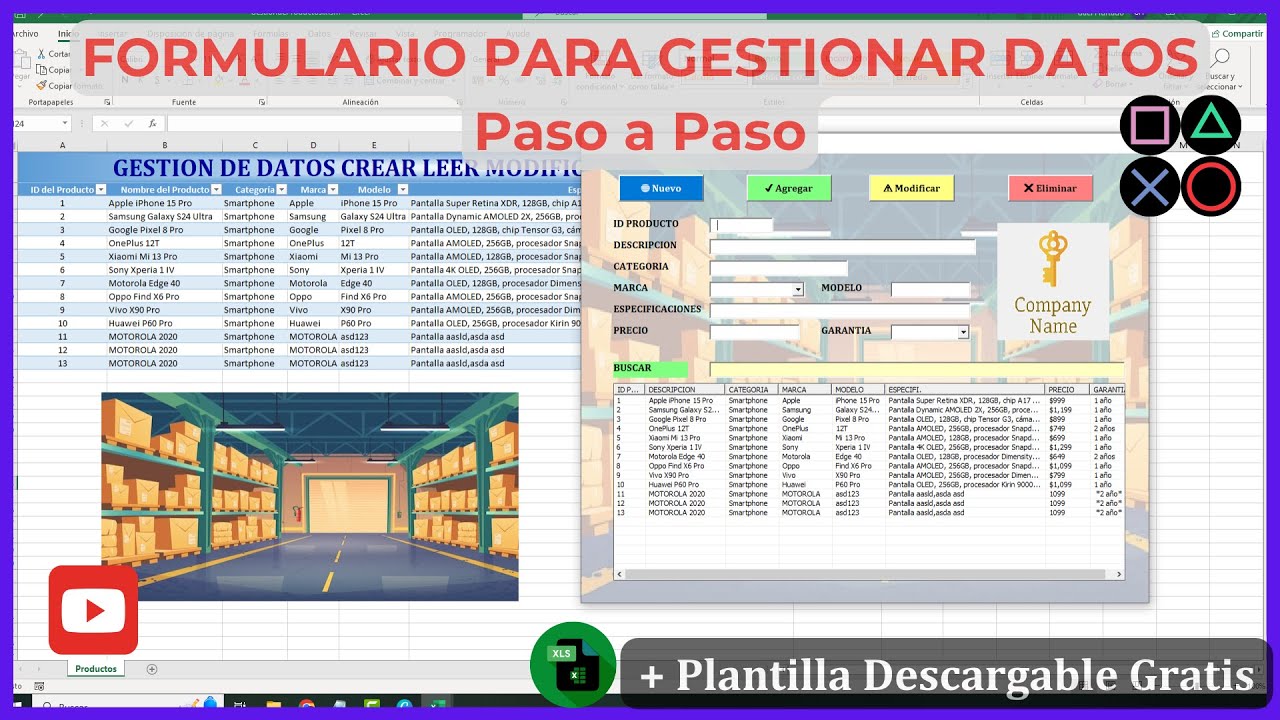The width and height of the screenshot is (1280, 720).
Task: Select column E header
Action: pyautogui.click(x=373, y=145)
